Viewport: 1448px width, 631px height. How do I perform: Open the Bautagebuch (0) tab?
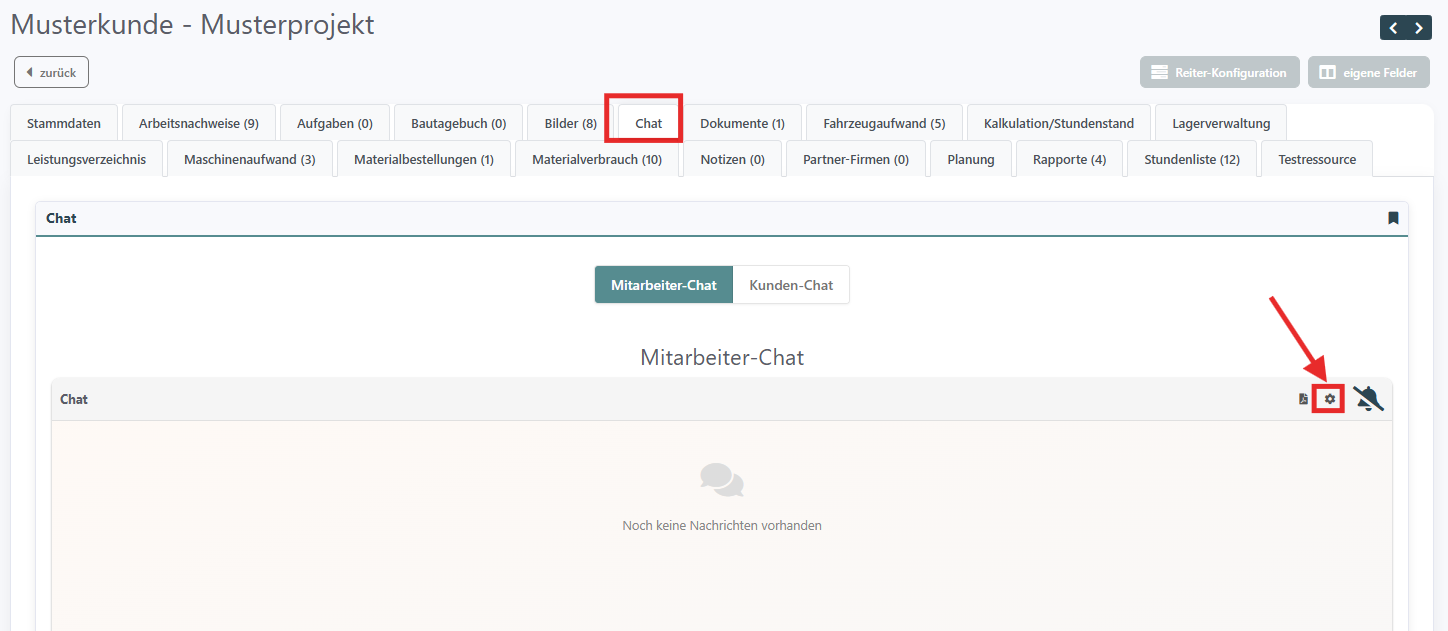pos(459,123)
